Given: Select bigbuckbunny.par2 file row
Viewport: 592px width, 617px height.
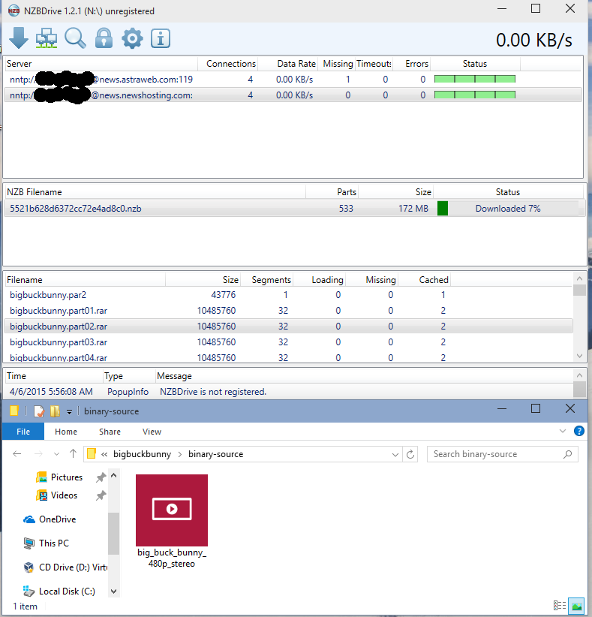Looking at the screenshot, I should point(288,295).
